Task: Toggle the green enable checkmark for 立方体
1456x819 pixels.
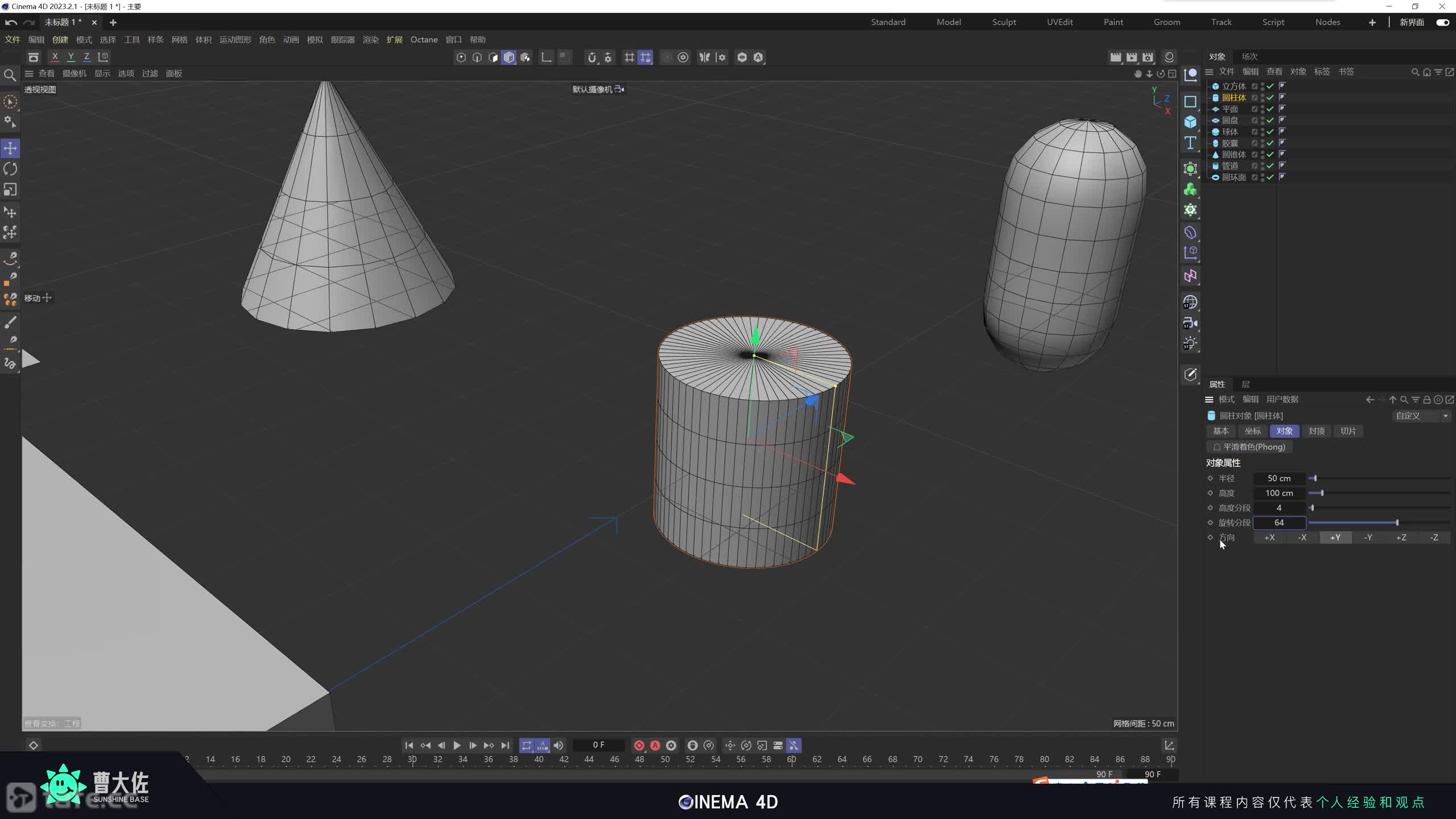Action: click(1270, 86)
